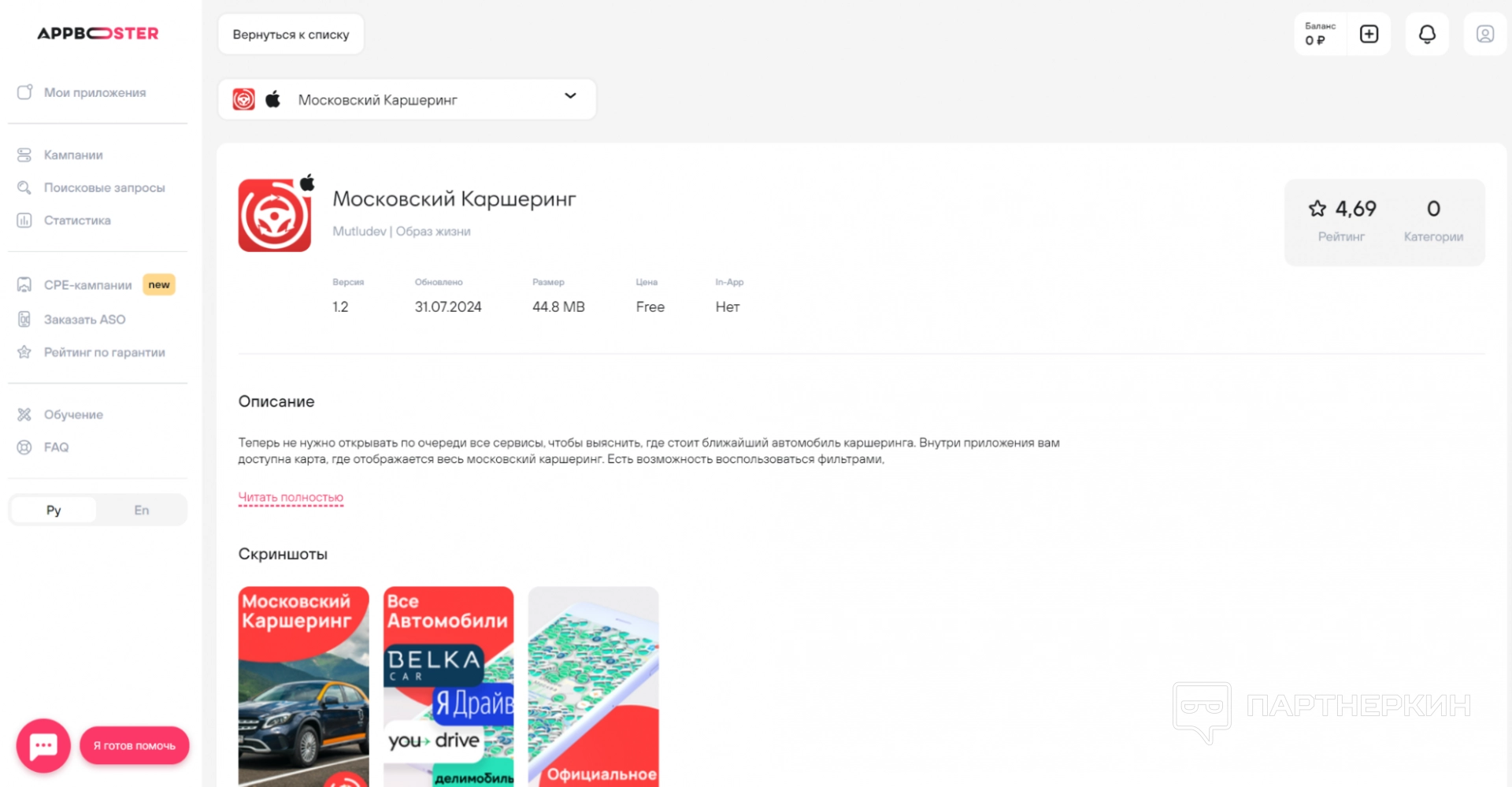Go to Статистика section
Image resolution: width=1512 pixels, height=787 pixels.
77,221
